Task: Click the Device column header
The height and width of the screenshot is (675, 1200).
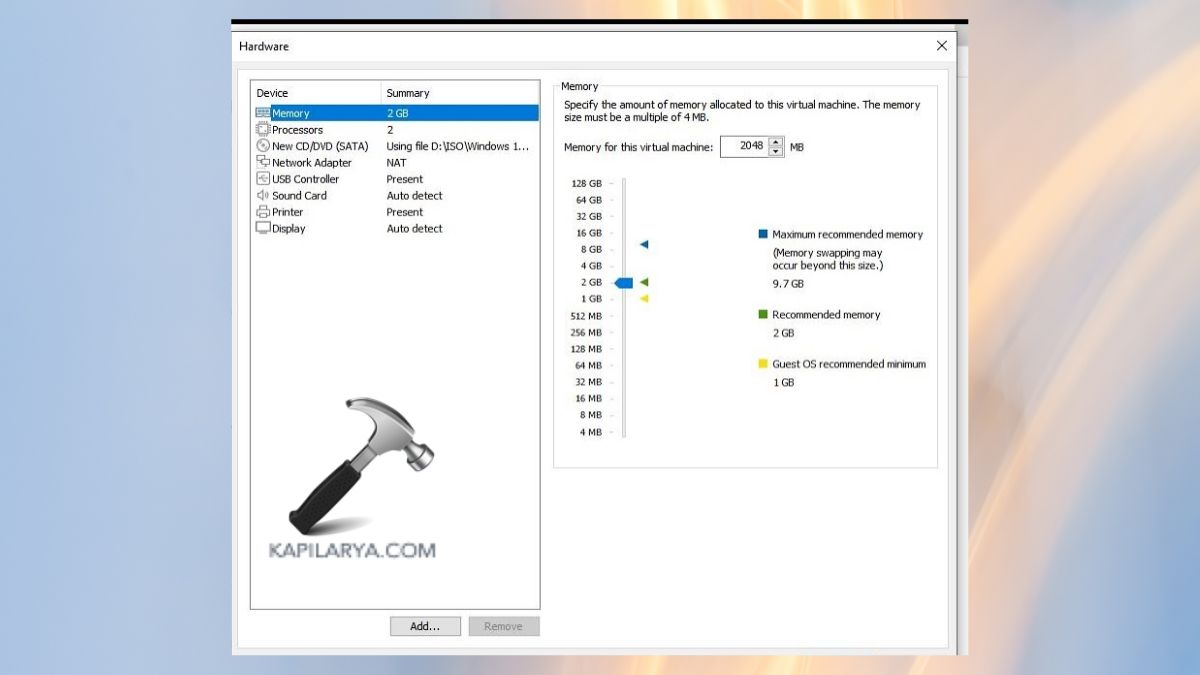Action: pos(272,93)
